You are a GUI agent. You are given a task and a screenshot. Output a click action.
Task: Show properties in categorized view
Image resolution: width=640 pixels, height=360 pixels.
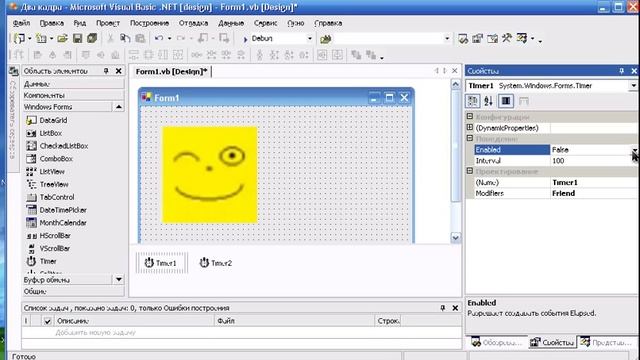click(x=473, y=101)
